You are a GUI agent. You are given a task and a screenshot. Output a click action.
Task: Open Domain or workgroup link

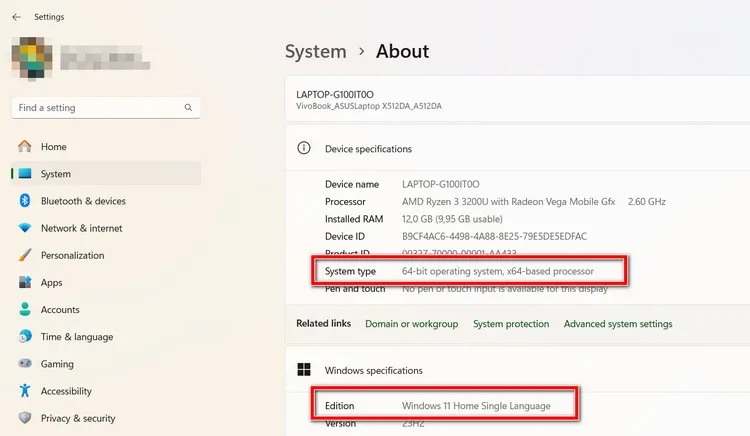(411, 324)
